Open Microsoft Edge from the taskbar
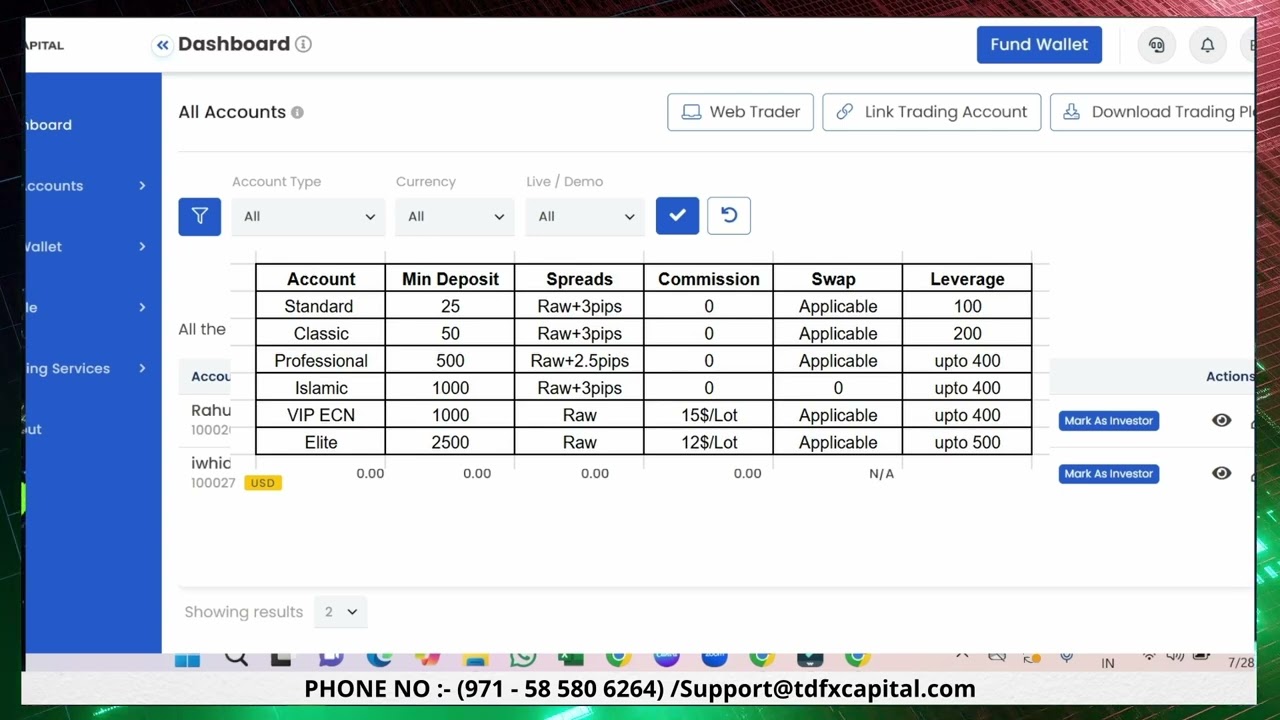Viewport: 1280px width, 720px height. pos(379,658)
